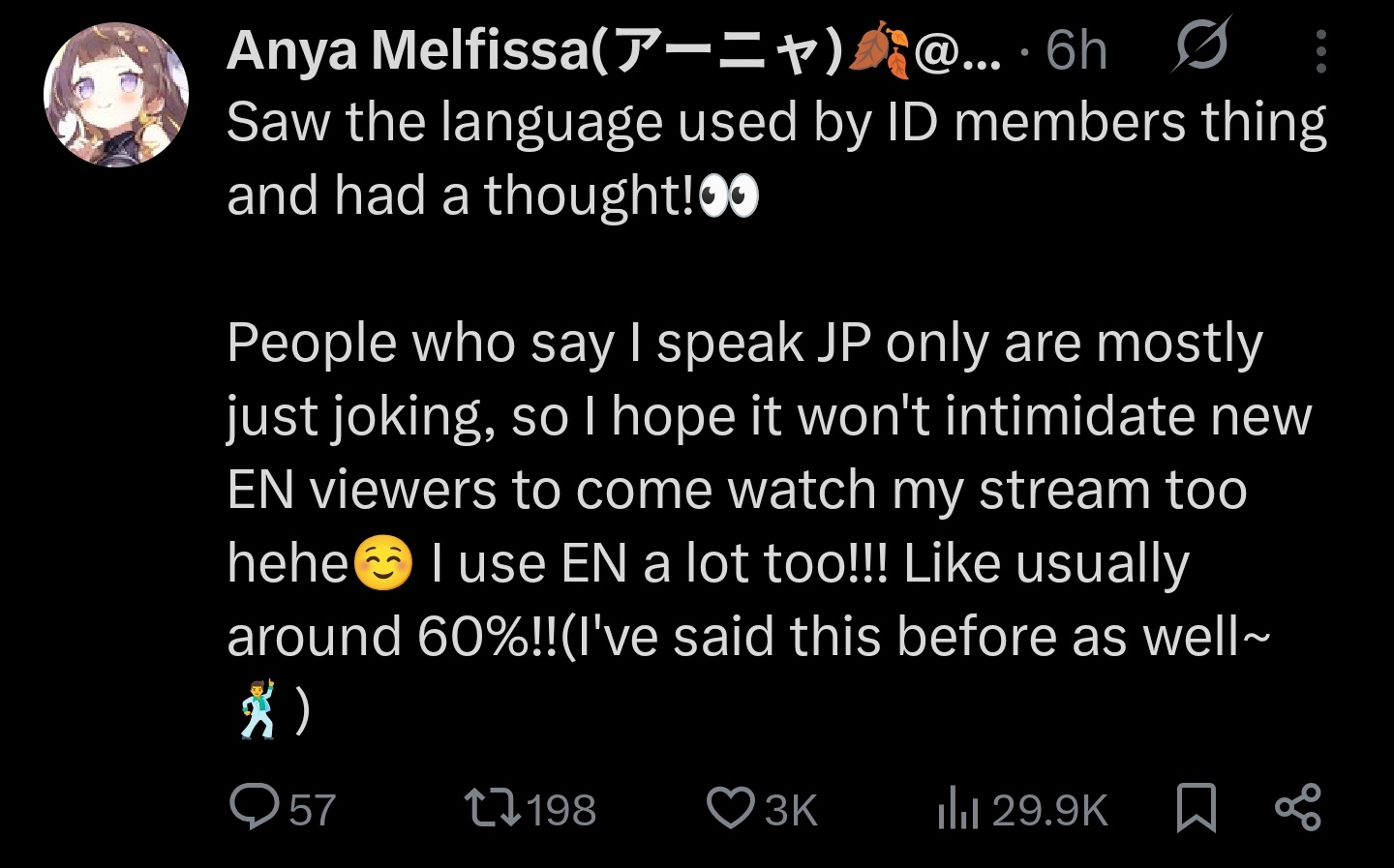Click the reply speech bubble icon
Image resolution: width=1394 pixels, height=868 pixels.
point(254,808)
